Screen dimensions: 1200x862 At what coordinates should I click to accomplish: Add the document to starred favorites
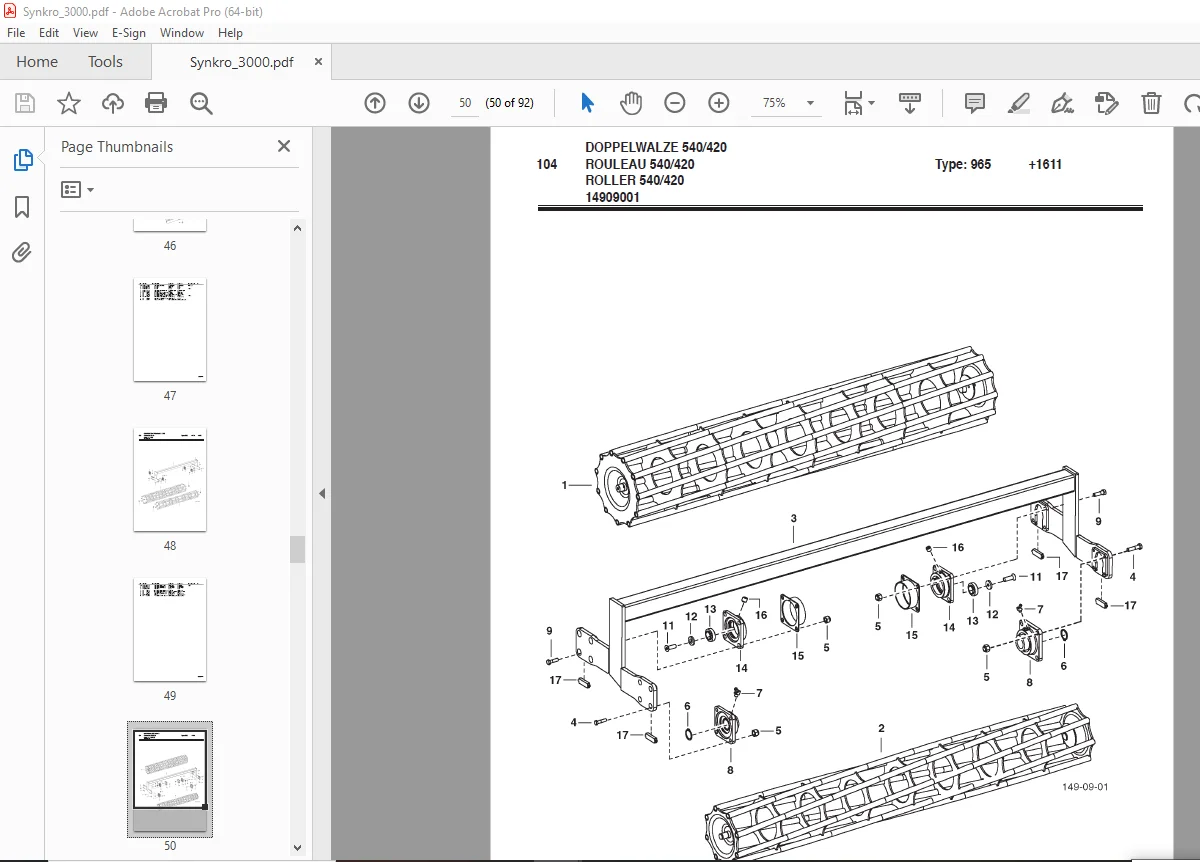tap(68, 103)
